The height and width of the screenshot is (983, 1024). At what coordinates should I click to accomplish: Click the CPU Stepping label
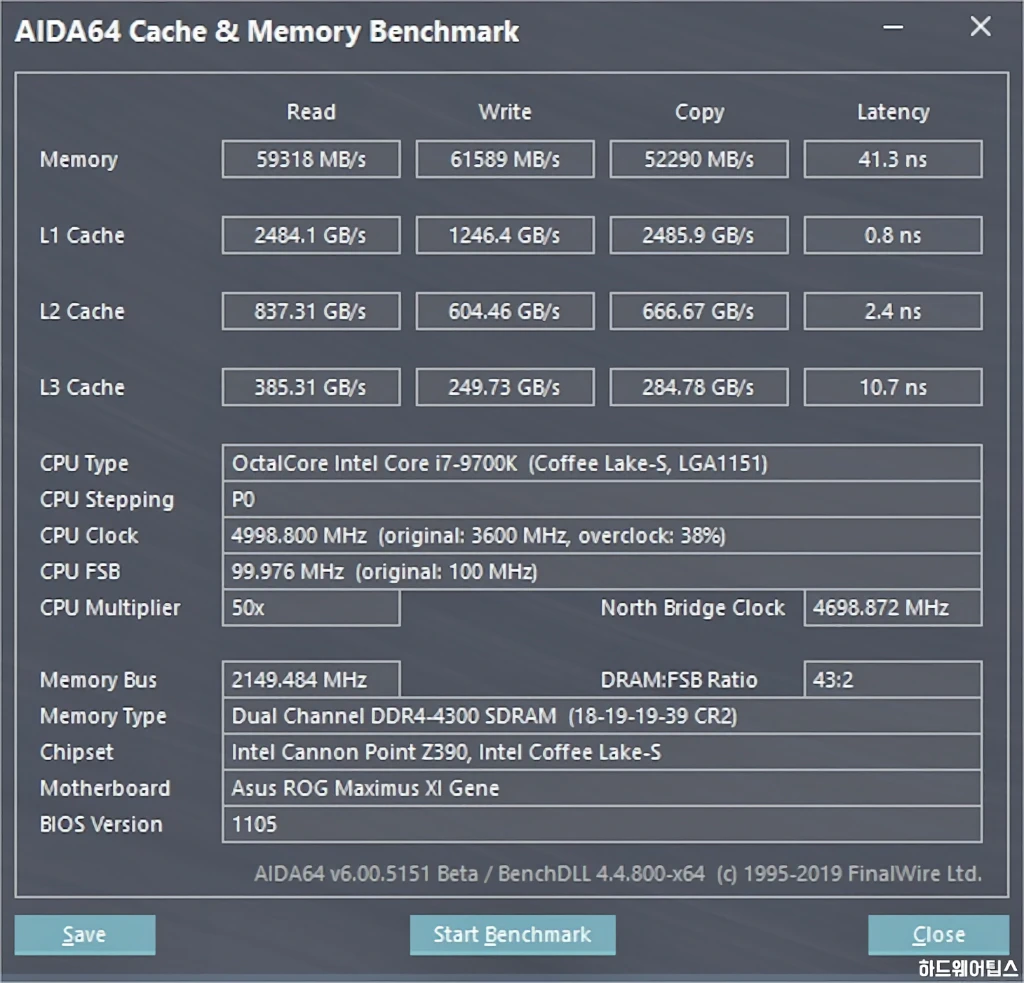click(107, 500)
